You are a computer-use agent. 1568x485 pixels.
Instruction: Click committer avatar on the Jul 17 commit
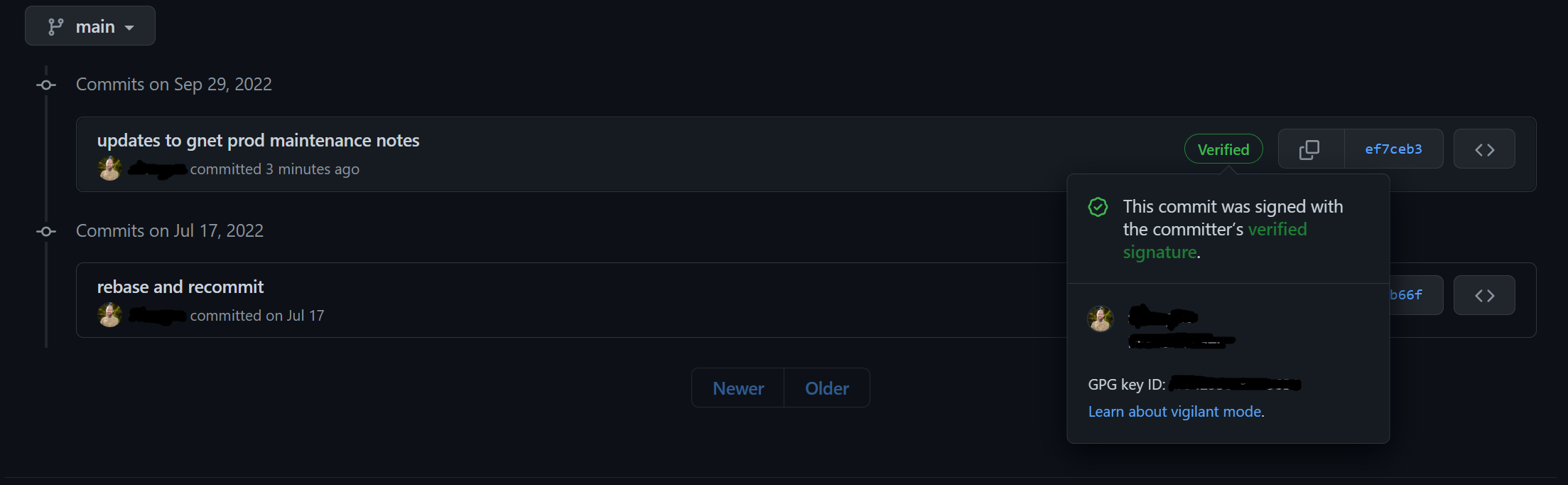pos(109,314)
